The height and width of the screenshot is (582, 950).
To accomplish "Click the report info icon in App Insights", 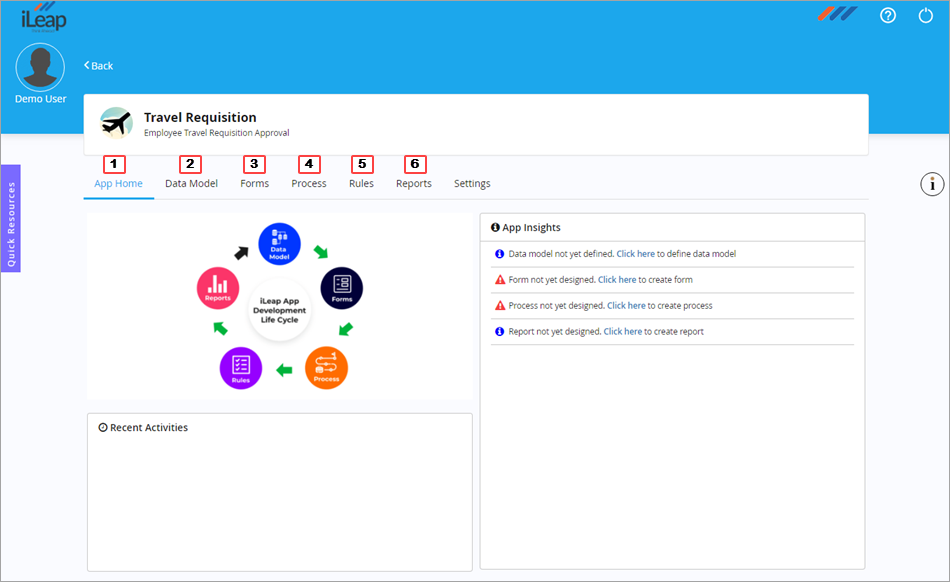I will [499, 331].
